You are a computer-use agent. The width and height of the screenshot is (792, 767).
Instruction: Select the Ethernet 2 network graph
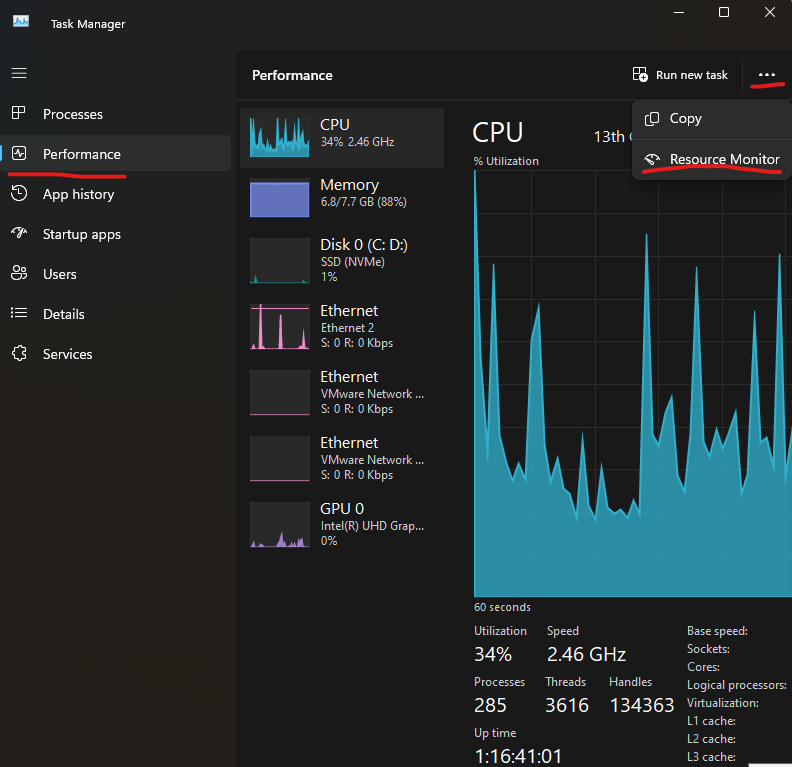pyautogui.click(x=279, y=327)
